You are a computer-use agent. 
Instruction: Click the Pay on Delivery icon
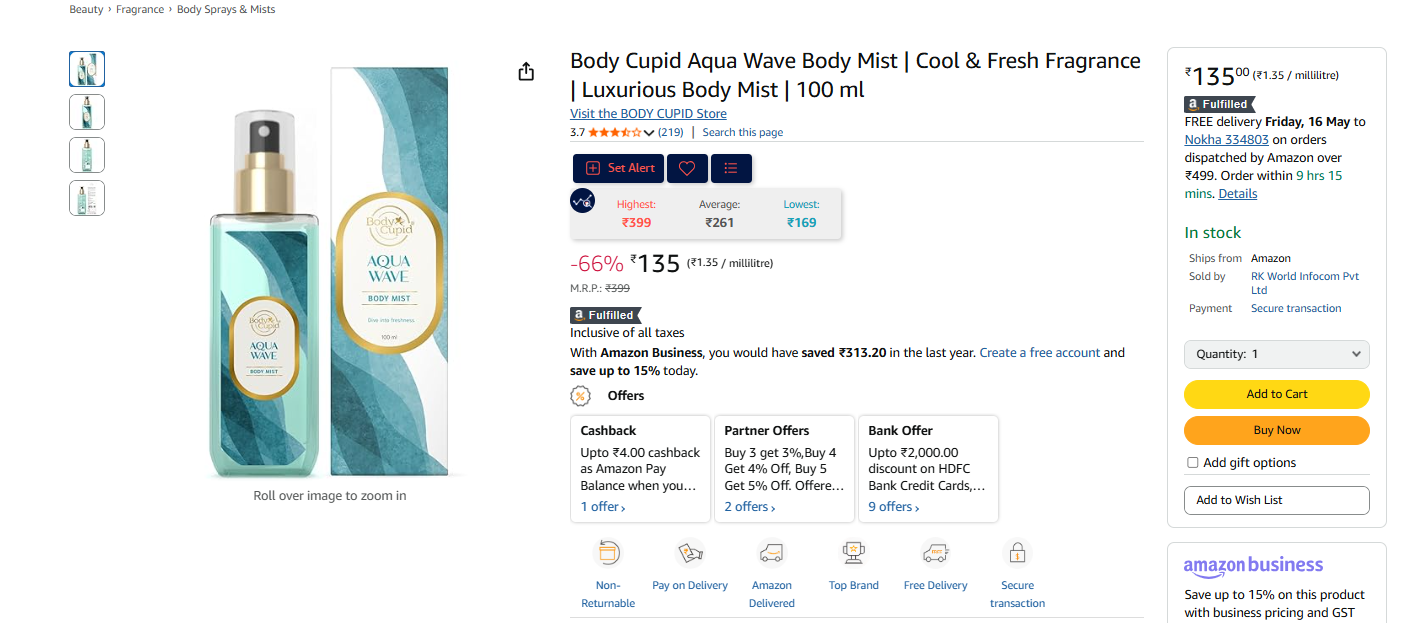(690, 552)
